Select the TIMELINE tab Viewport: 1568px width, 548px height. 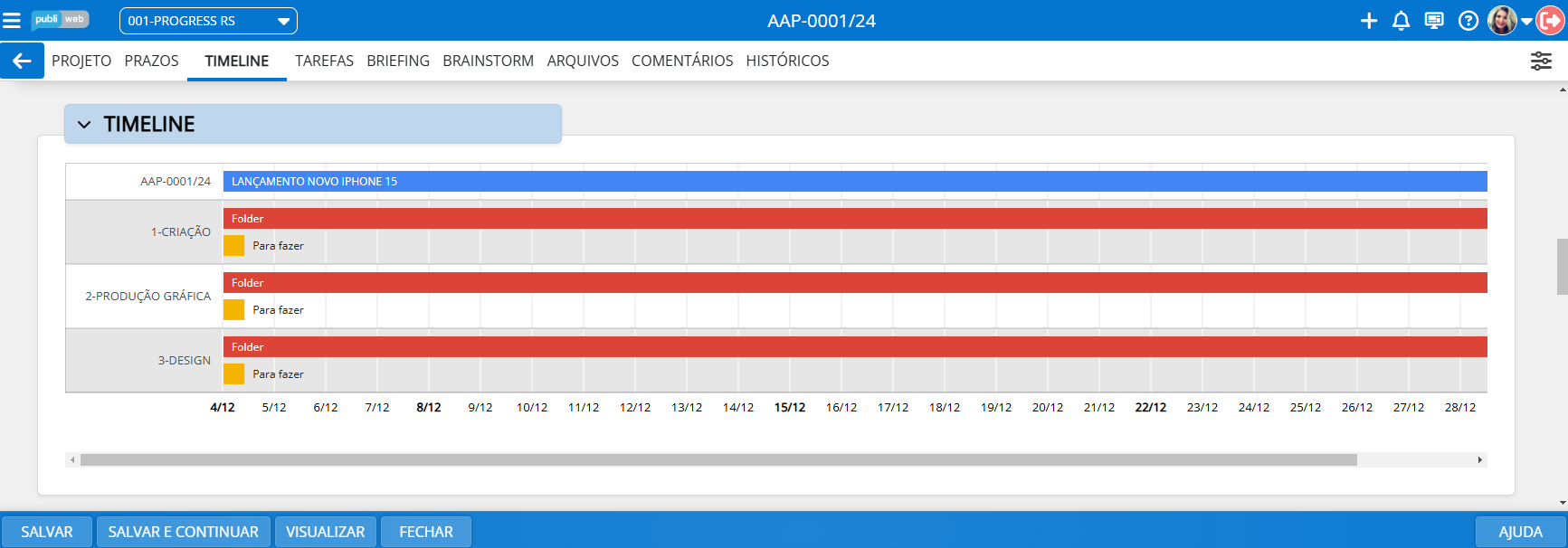coord(237,61)
